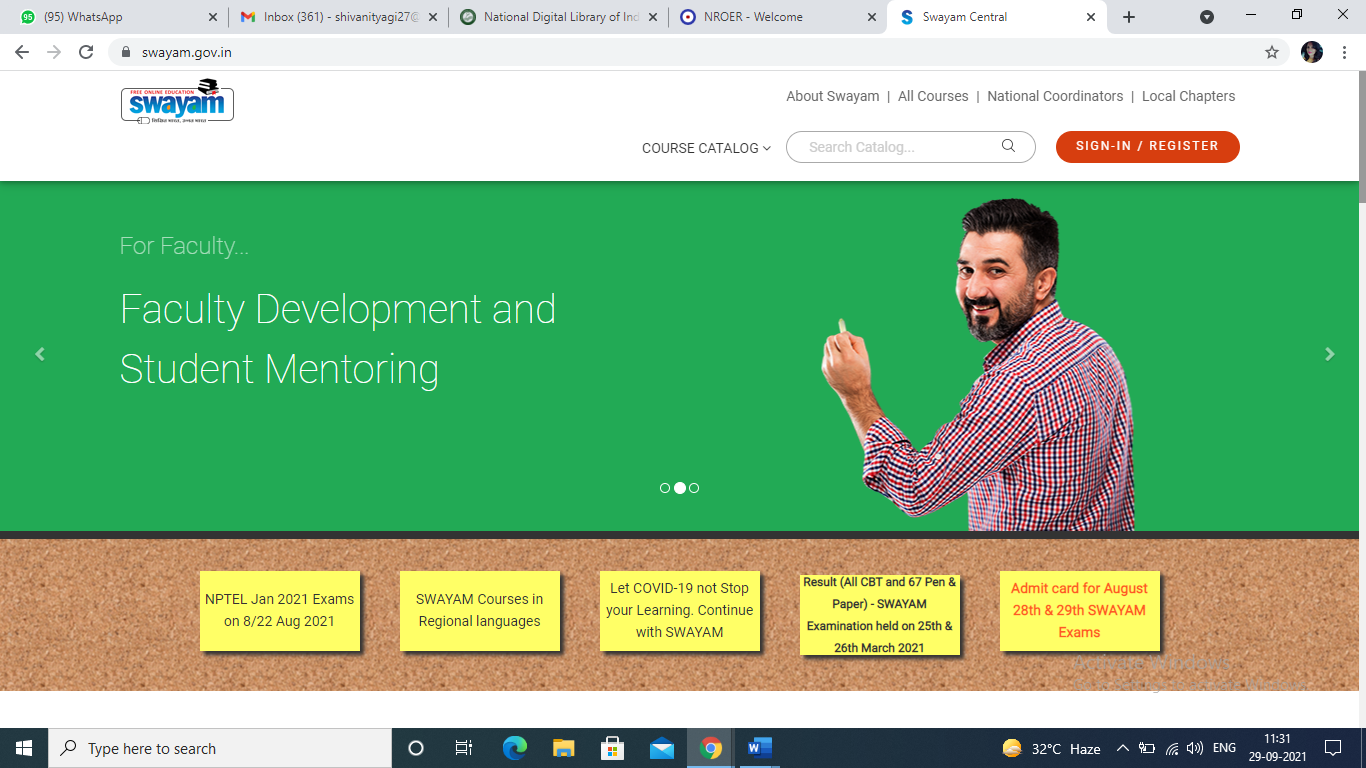Click the browser profile avatar icon
The image size is (1366, 768).
point(1311,52)
